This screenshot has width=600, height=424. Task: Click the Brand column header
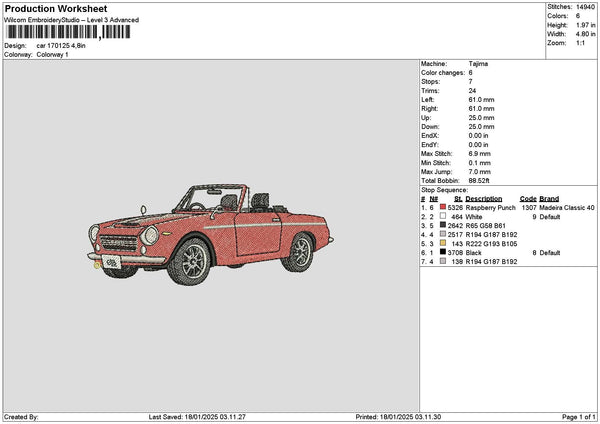549,198
